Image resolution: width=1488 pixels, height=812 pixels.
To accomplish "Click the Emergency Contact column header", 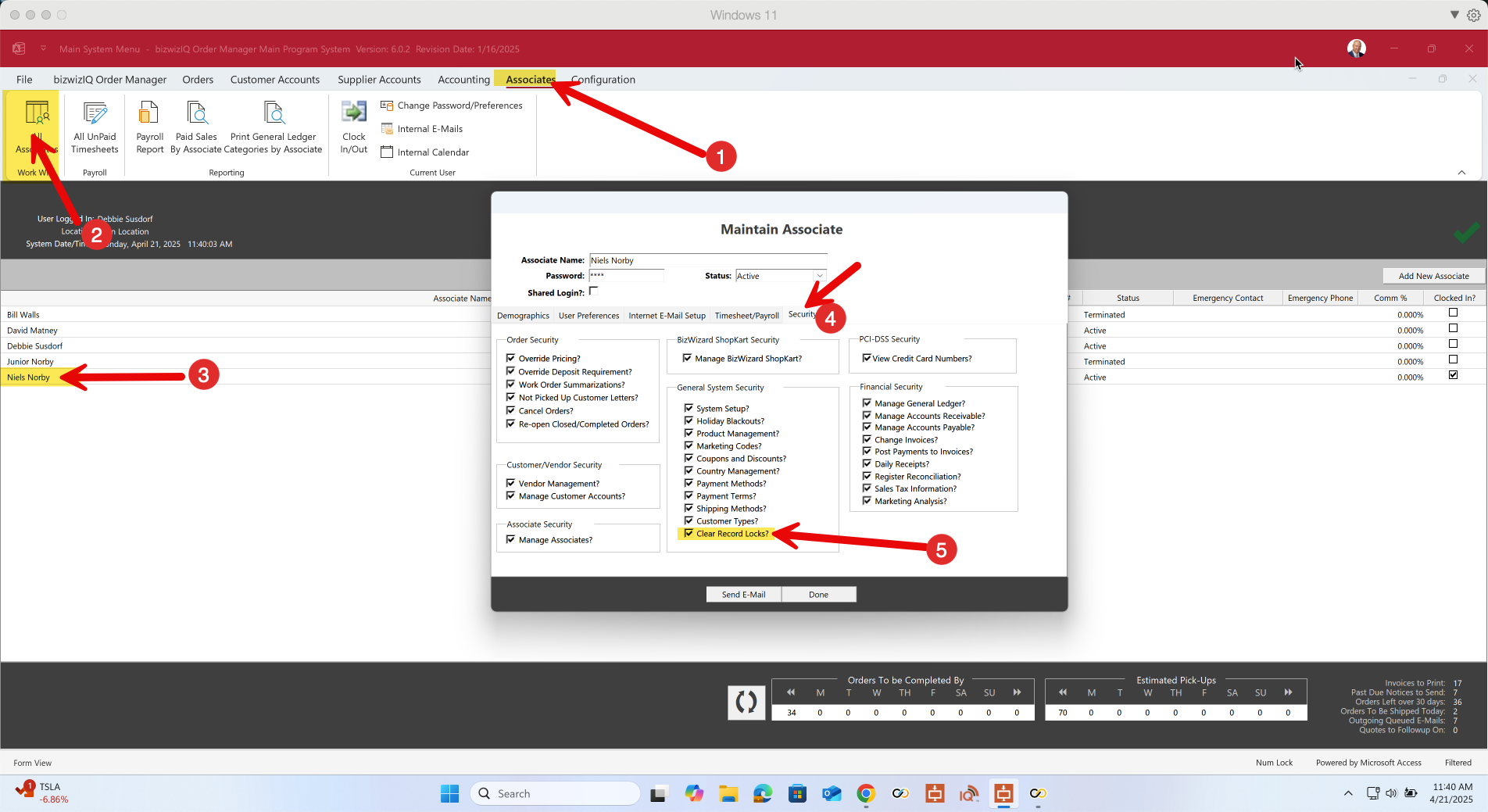I will pyautogui.click(x=1227, y=298).
